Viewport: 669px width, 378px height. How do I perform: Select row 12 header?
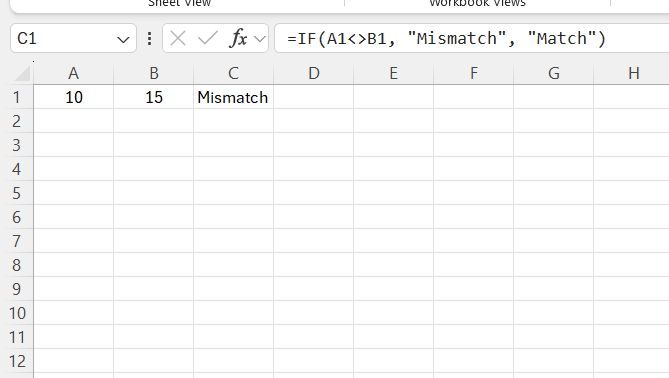point(17,361)
